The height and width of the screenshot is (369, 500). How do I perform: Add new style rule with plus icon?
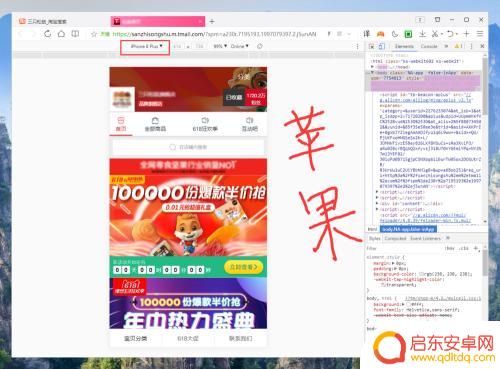click(476, 248)
